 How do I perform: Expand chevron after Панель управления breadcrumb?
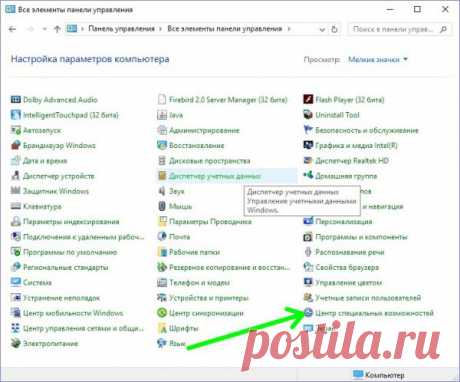[x=160, y=29]
